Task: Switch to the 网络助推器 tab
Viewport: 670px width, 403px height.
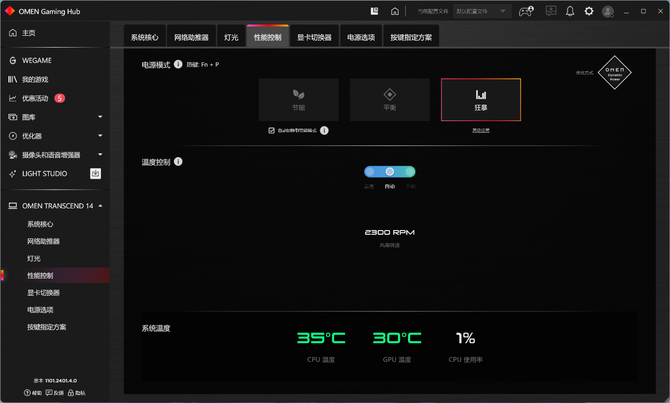Action: click(191, 37)
